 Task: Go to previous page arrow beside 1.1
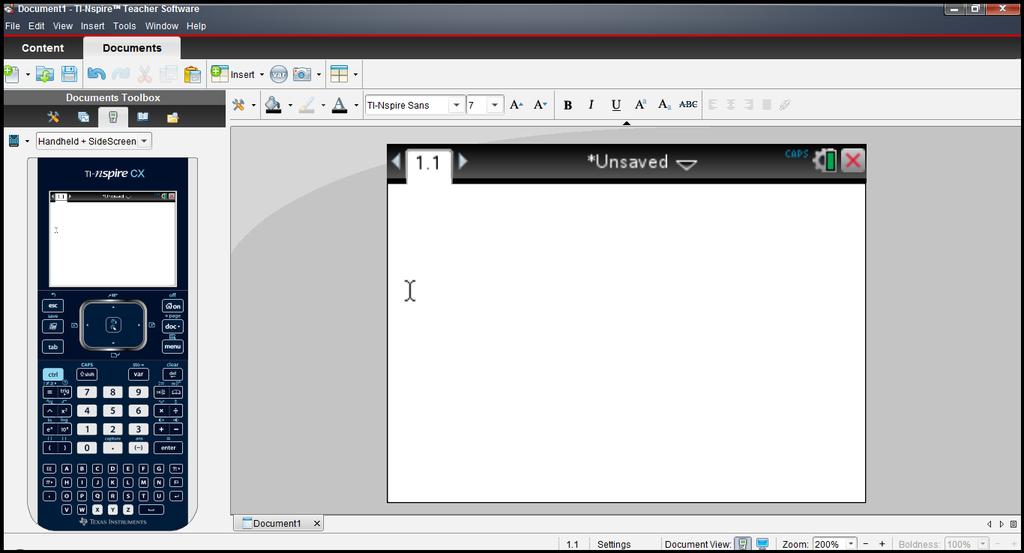tap(396, 161)
